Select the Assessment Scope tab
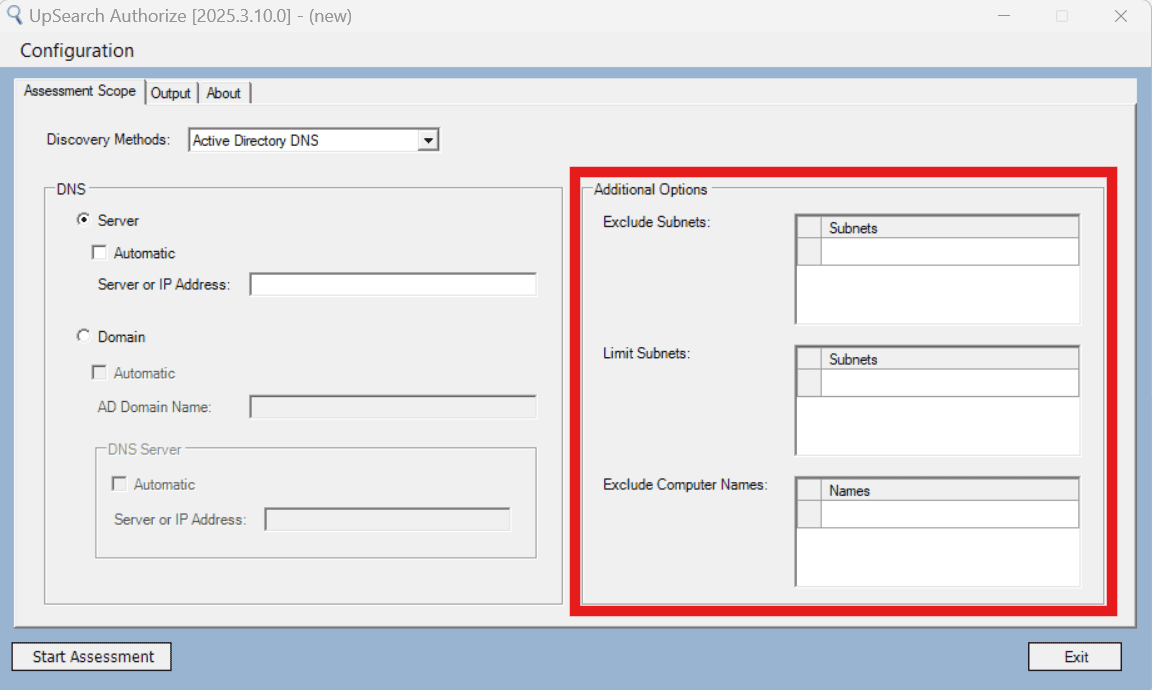Image resolution: width=1152 pixels, height=690 pixels. point(80,90)
